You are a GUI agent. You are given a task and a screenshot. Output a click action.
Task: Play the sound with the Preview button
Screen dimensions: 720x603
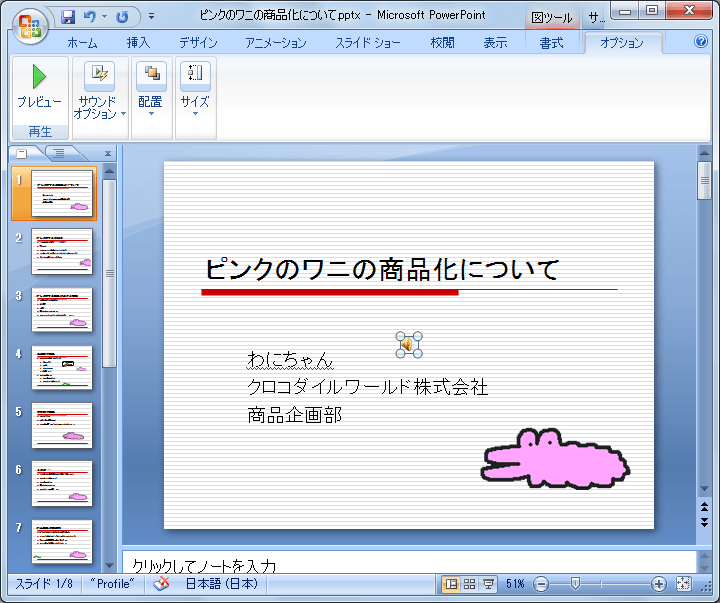[x=39, y=86]
